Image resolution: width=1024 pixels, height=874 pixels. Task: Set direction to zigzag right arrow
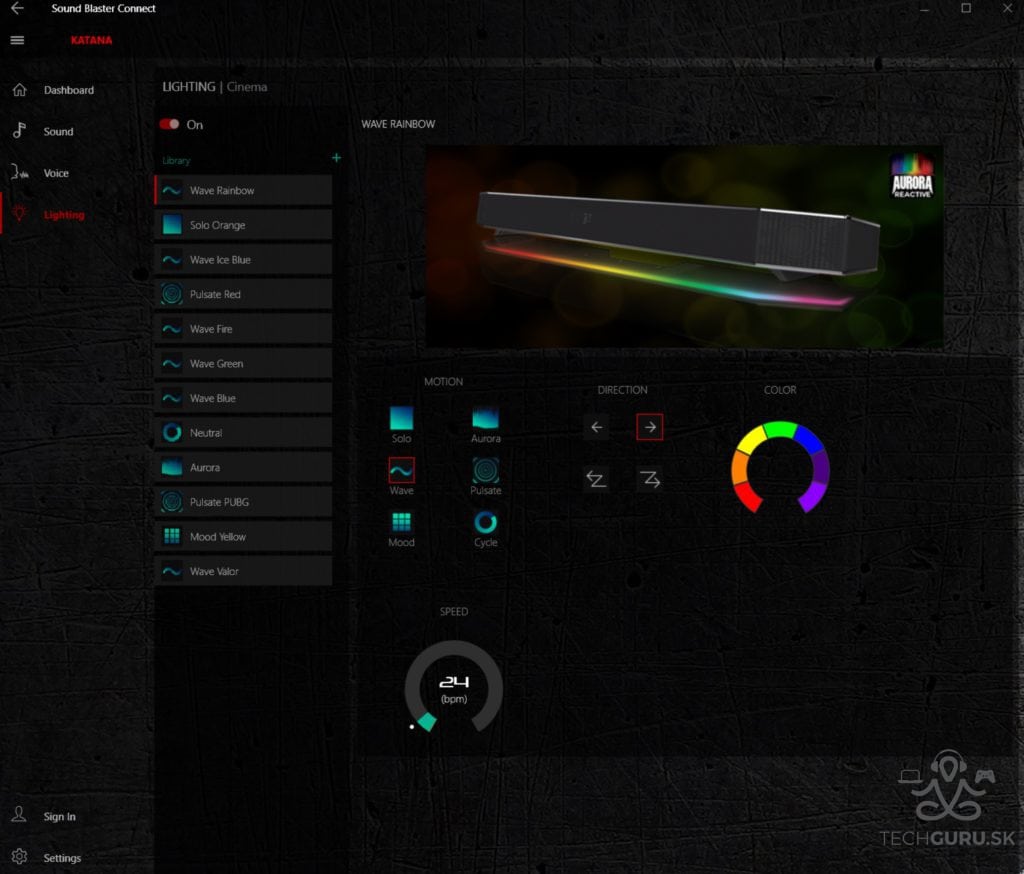click(x=650, y=479)
